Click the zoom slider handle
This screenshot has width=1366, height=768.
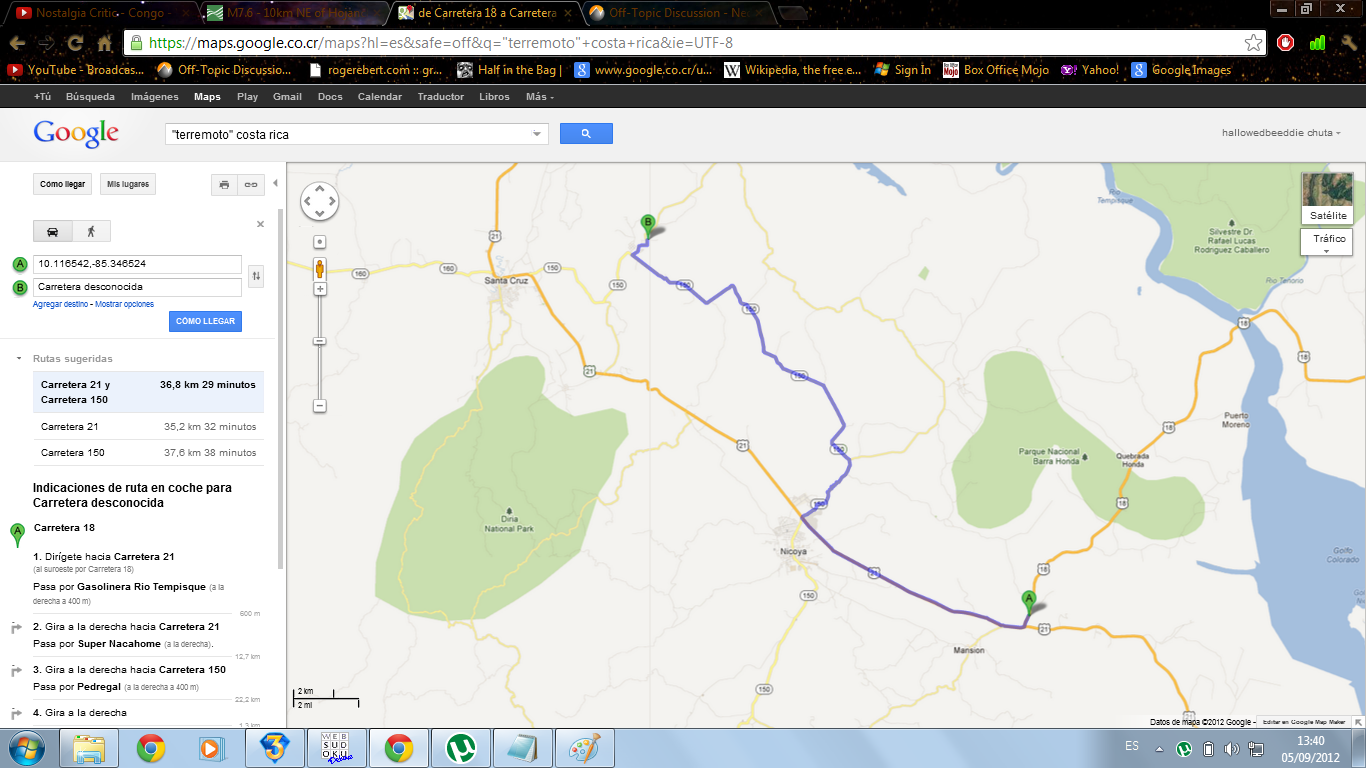(x=320, y=341)
